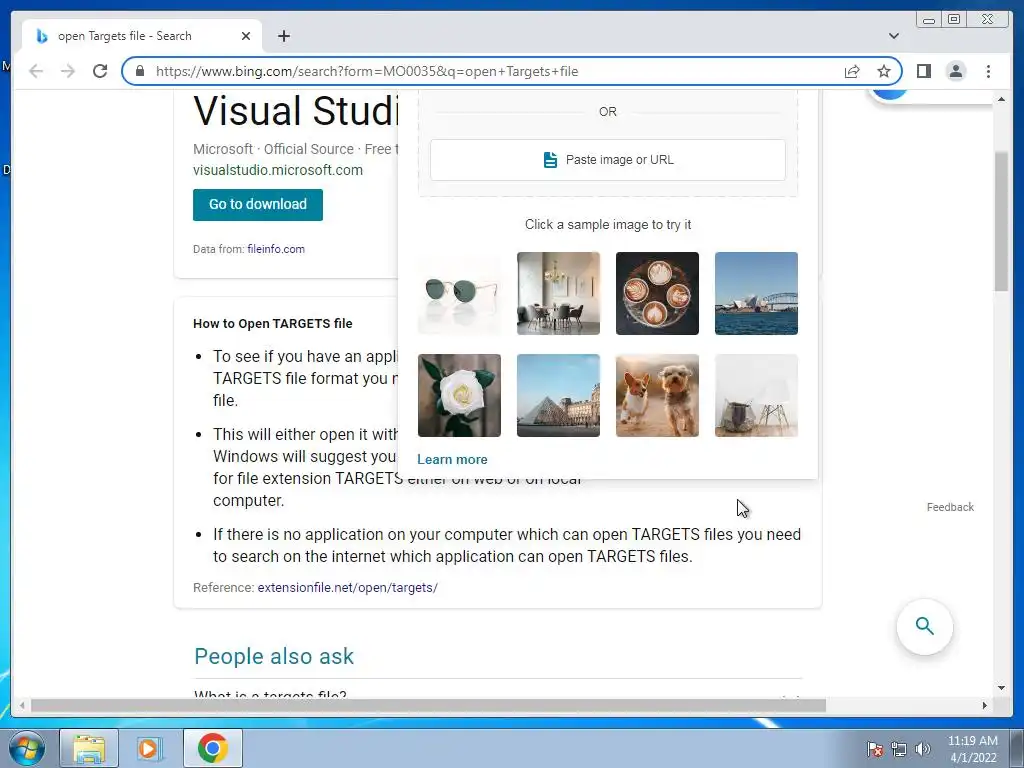The image size is (1024, 768).
Task: Click Learn more in visual search panel
Action: [x=452, y=459]
